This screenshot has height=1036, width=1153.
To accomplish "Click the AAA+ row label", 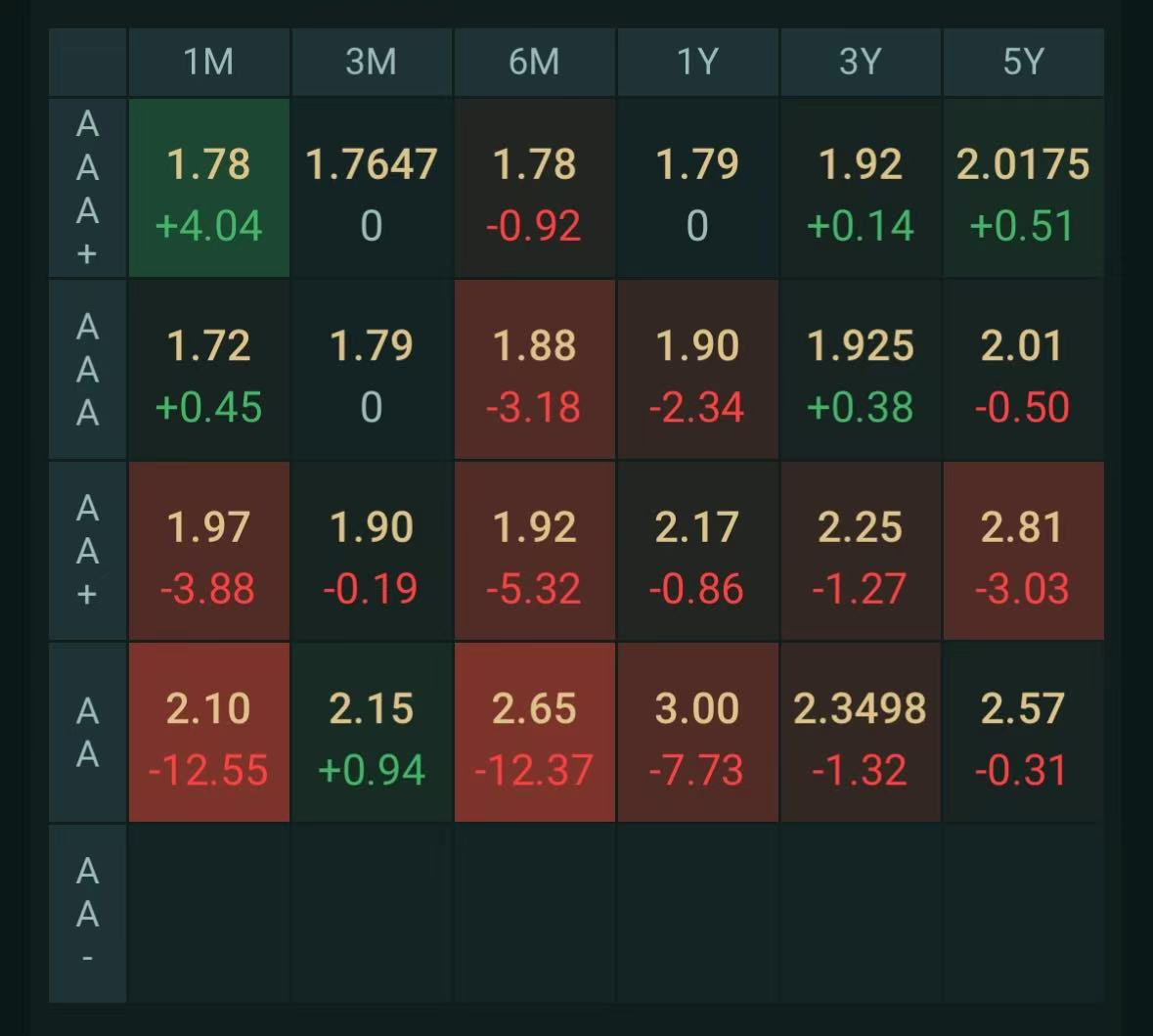I will [87, 188].
